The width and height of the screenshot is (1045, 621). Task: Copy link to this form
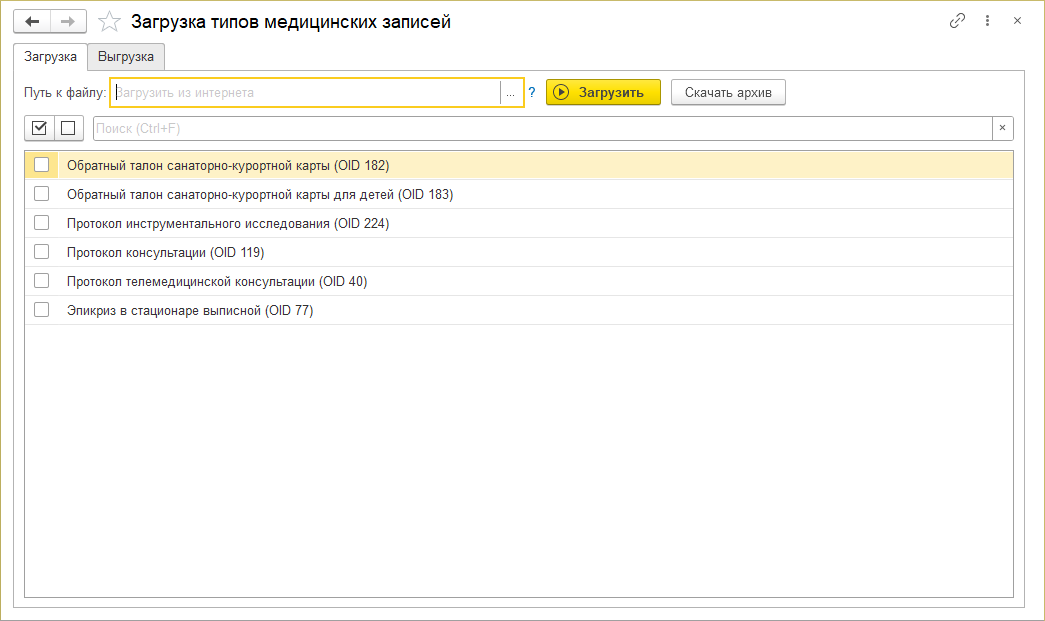(958, 21)
